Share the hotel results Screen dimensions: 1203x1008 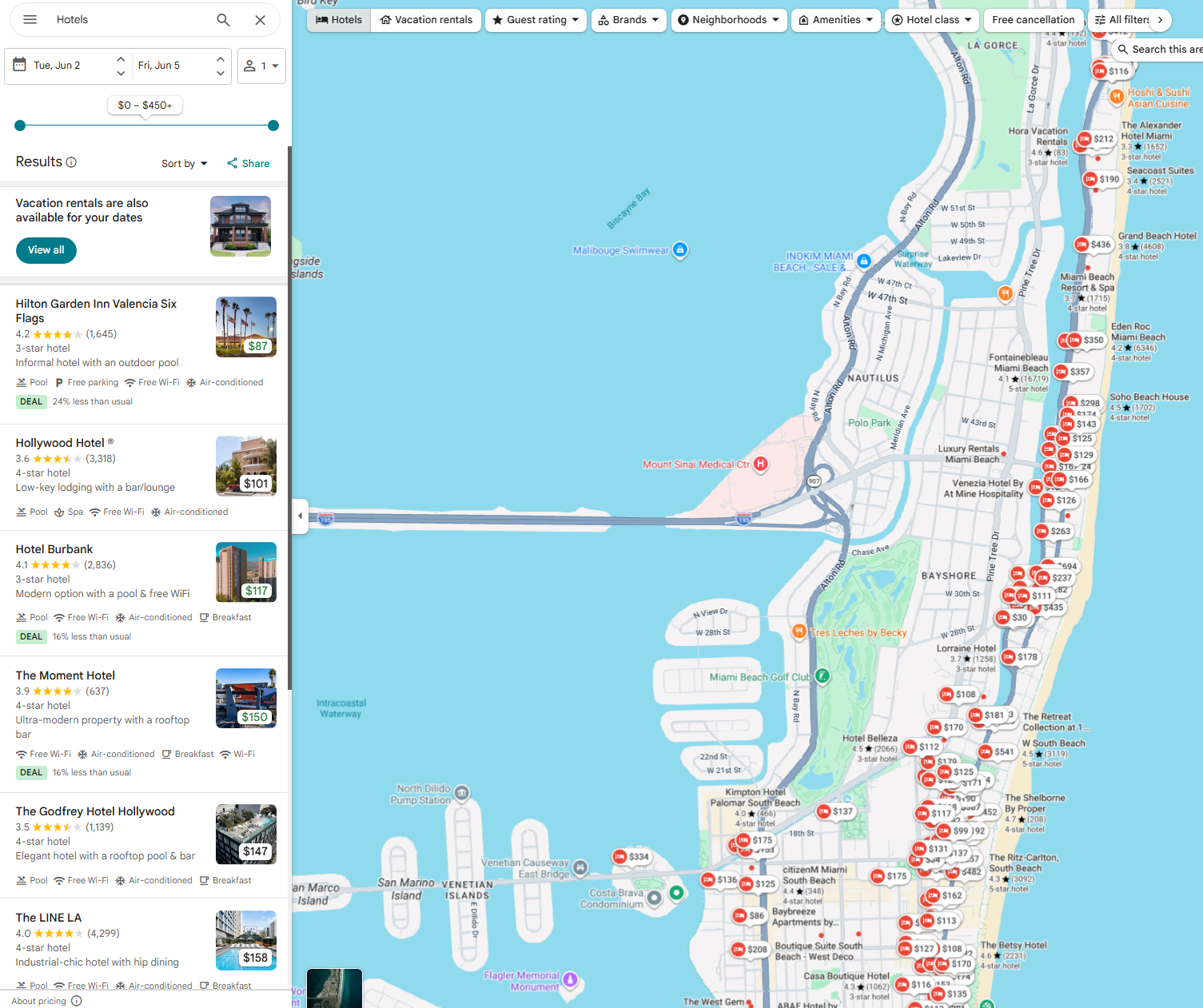point(249,164)
